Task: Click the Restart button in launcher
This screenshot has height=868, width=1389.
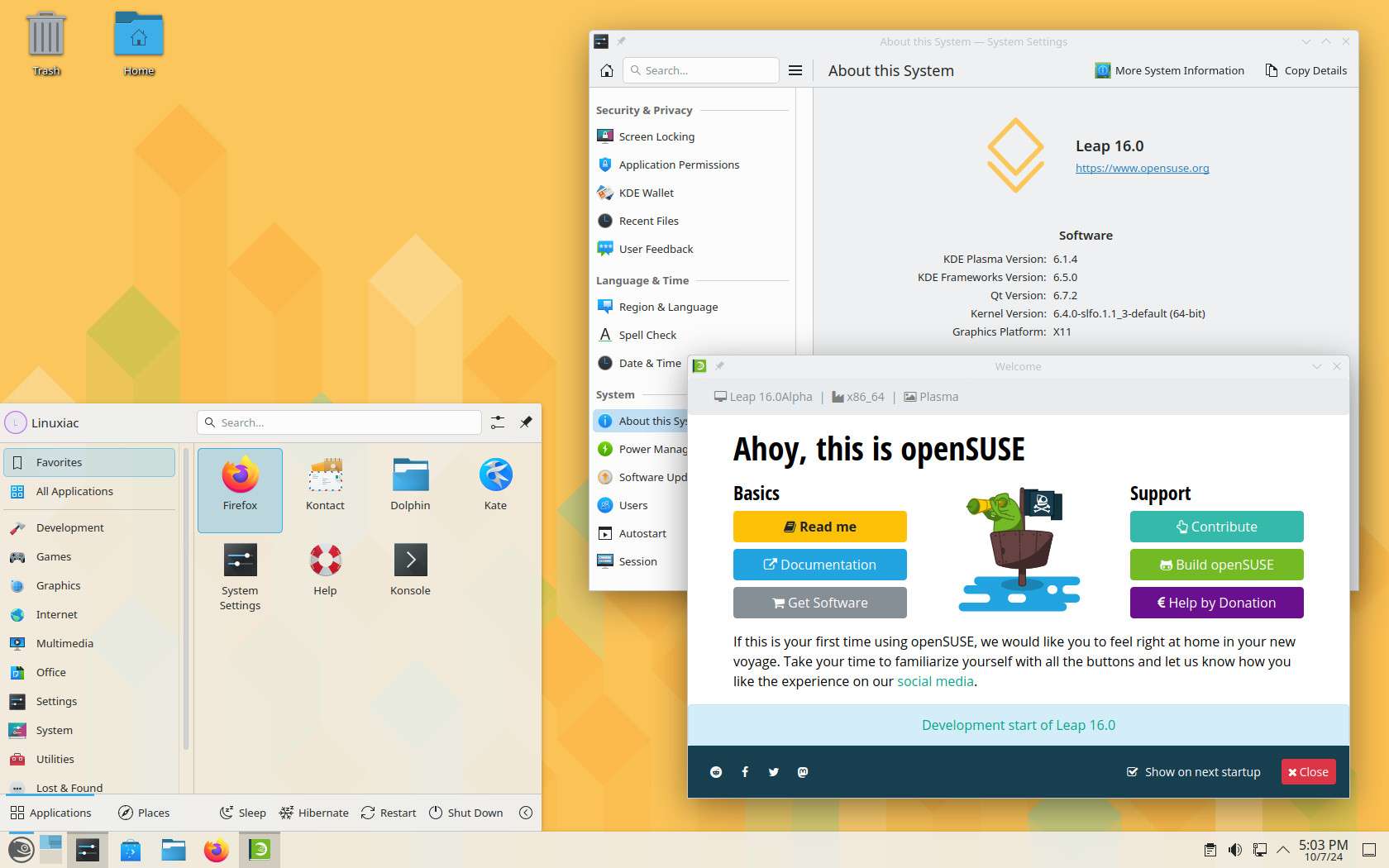Action: (x=389, y=813)
